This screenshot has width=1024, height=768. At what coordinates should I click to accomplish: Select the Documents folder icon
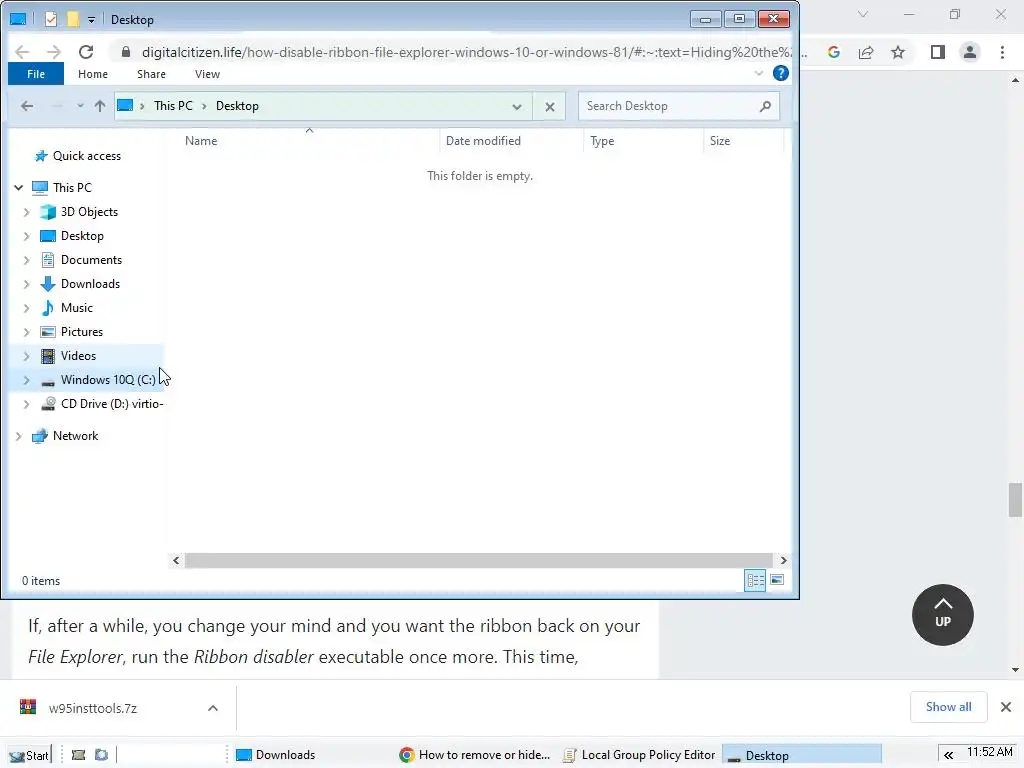pos(48,260)
